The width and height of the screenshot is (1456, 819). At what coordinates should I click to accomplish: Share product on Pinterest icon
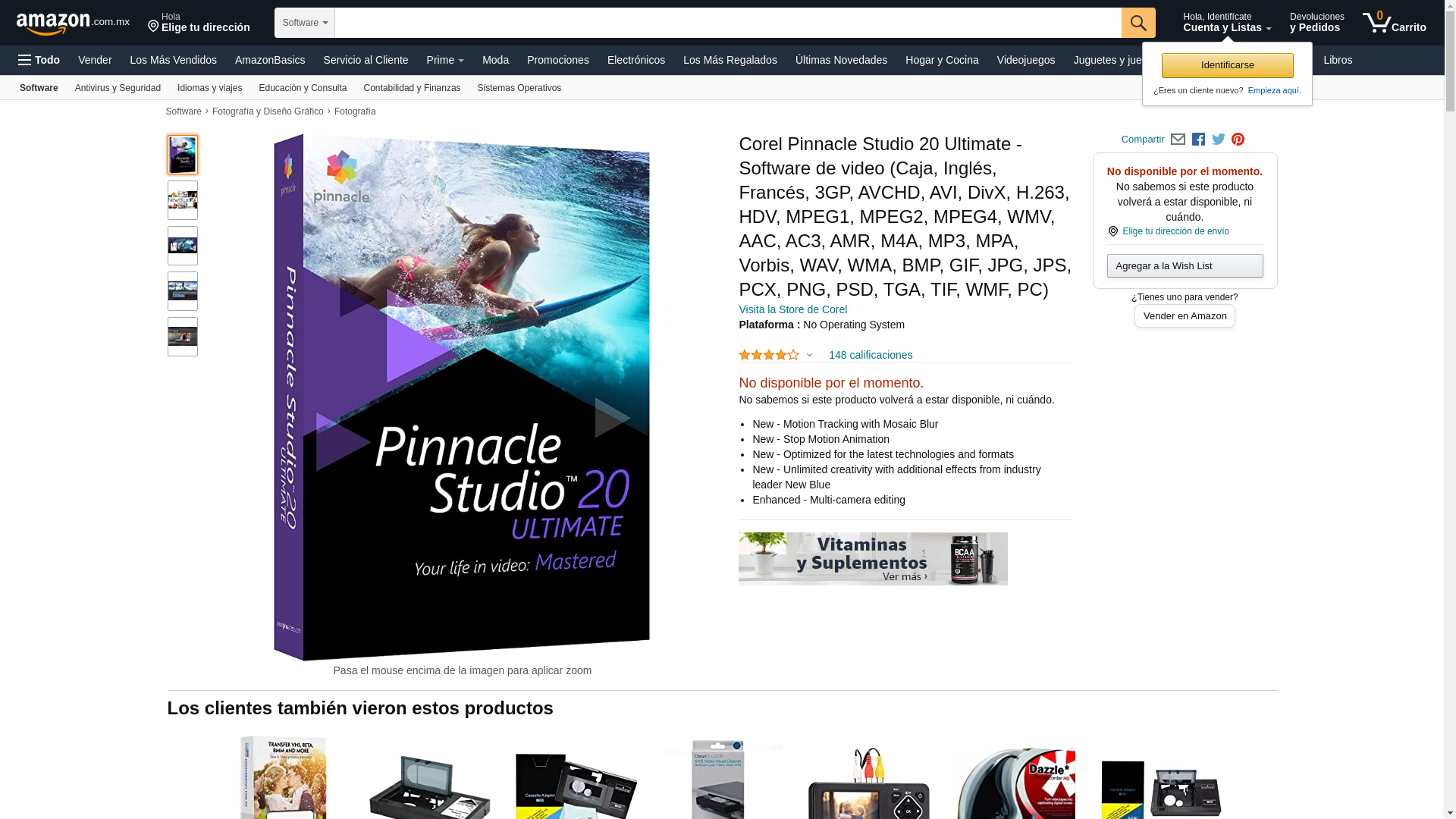(1238, 140)
